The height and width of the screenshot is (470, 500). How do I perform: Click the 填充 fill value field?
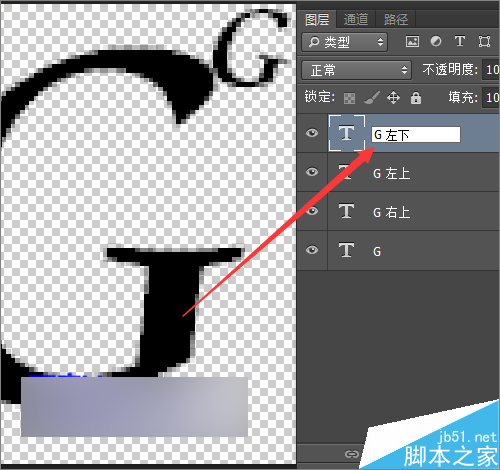pos(491,98)
